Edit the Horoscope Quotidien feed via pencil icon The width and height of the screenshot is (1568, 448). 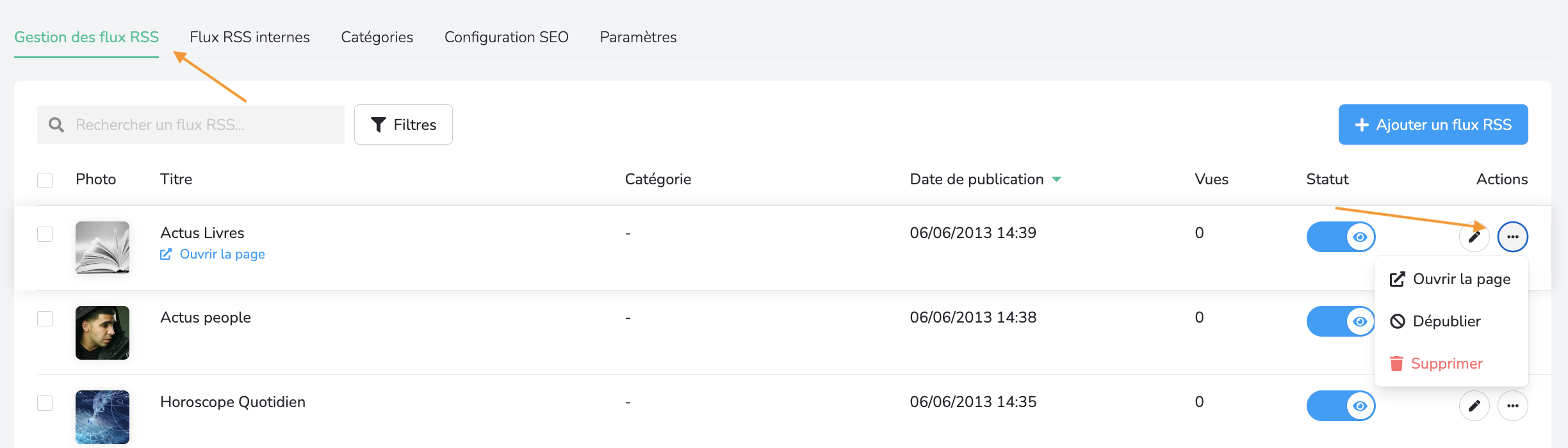coord(1474,406)
